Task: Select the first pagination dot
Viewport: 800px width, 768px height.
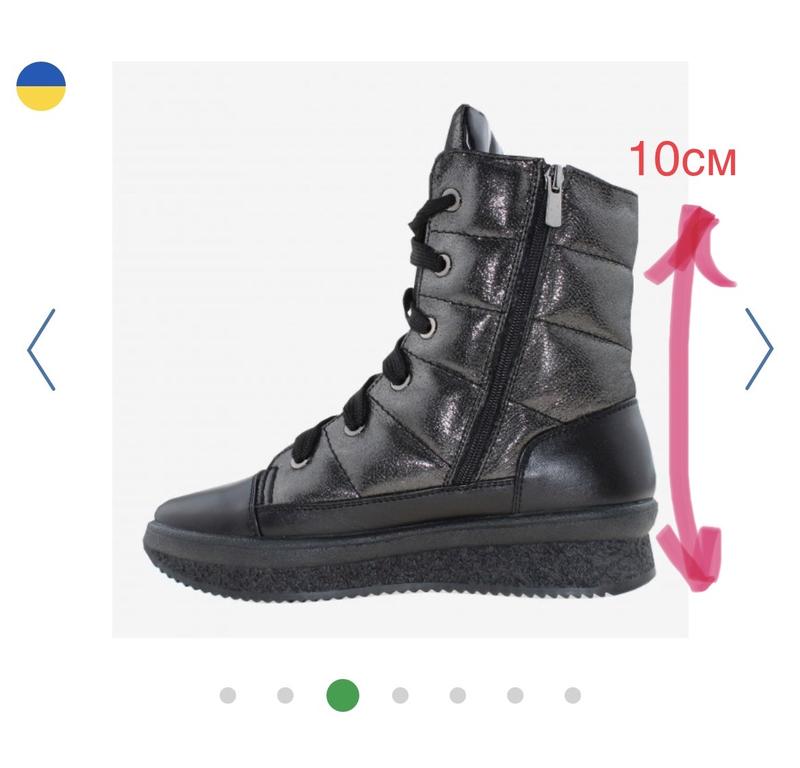Action: click(x=228, y=695)
